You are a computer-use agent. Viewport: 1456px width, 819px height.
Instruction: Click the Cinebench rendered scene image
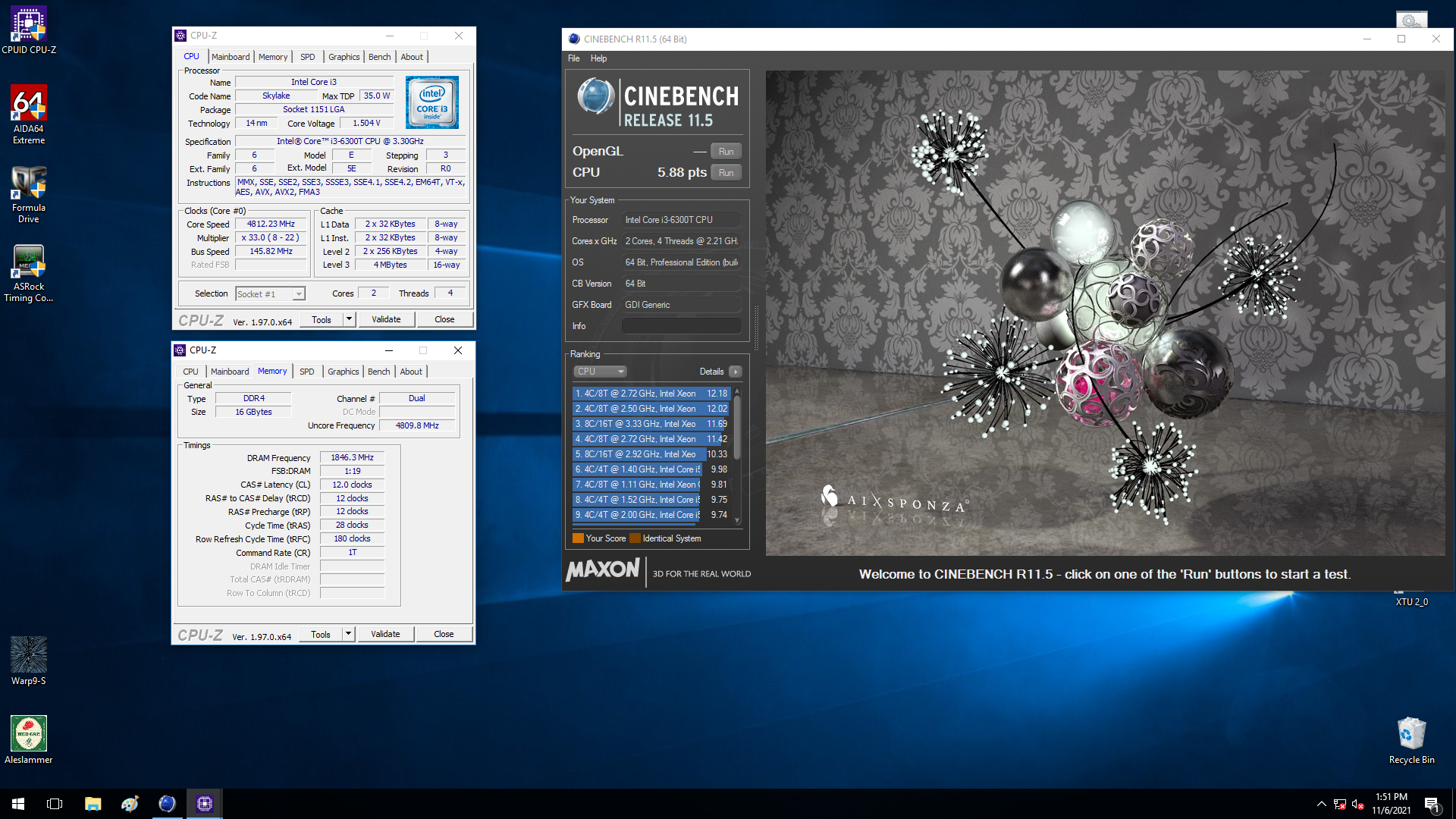click(1105, 313)
